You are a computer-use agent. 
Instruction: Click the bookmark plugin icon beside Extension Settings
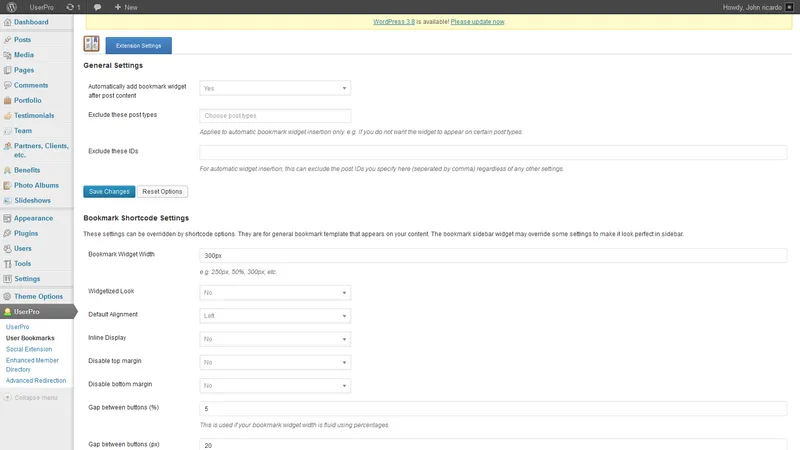click(91, 43)
